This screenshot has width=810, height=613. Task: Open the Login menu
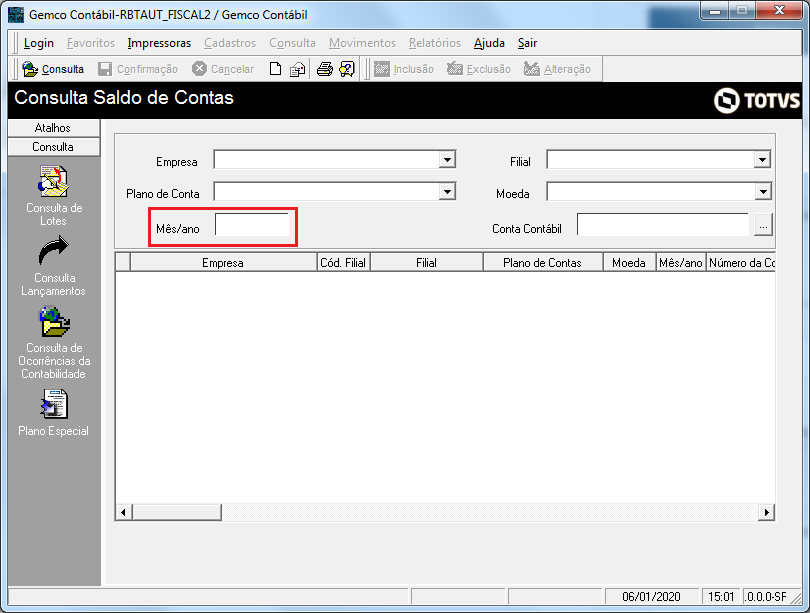pos(39,43)
